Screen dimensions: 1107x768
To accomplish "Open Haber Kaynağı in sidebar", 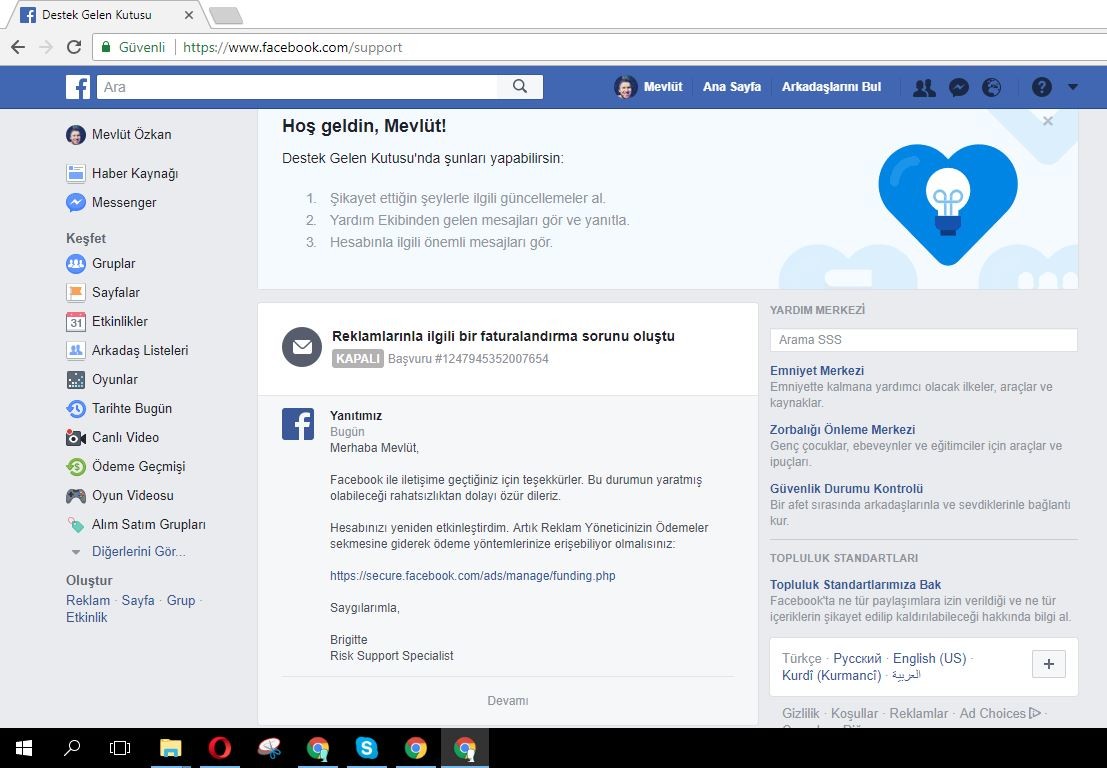I will click(122, 174).
